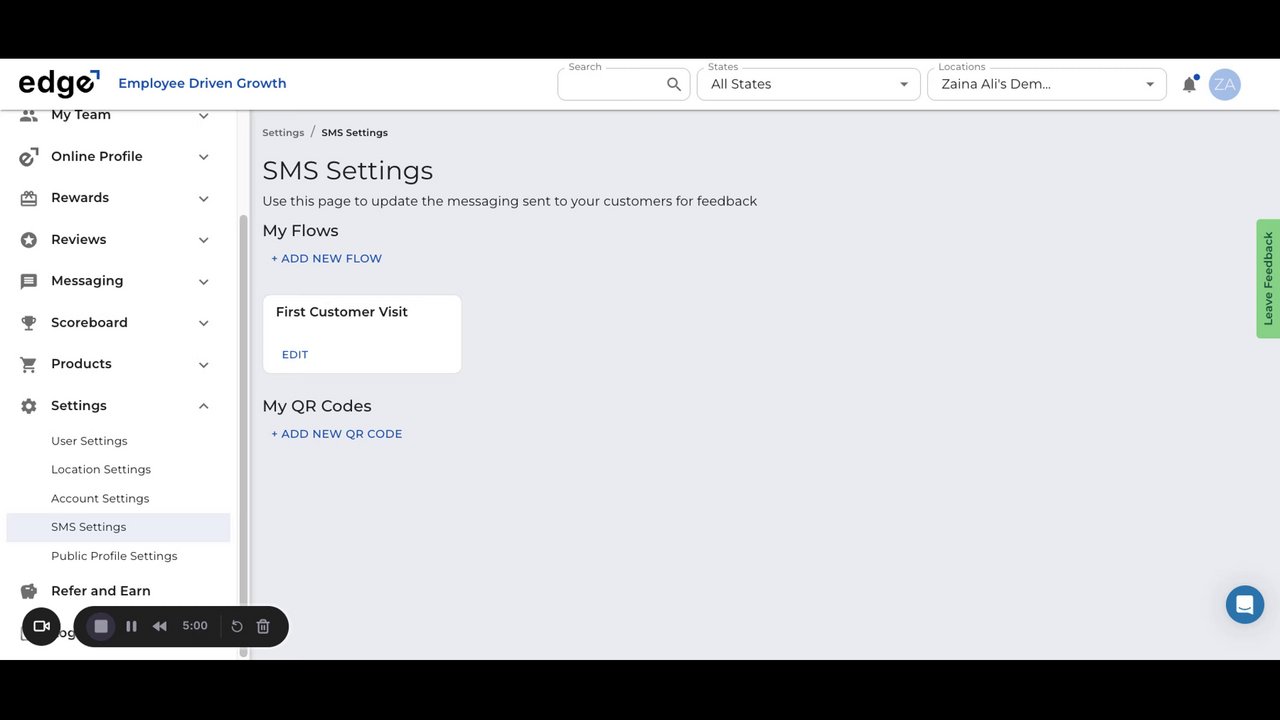This screenshot has height=720, width=1280.
Task: Open the ZA user avatar menu
Action: point(1224,85)
